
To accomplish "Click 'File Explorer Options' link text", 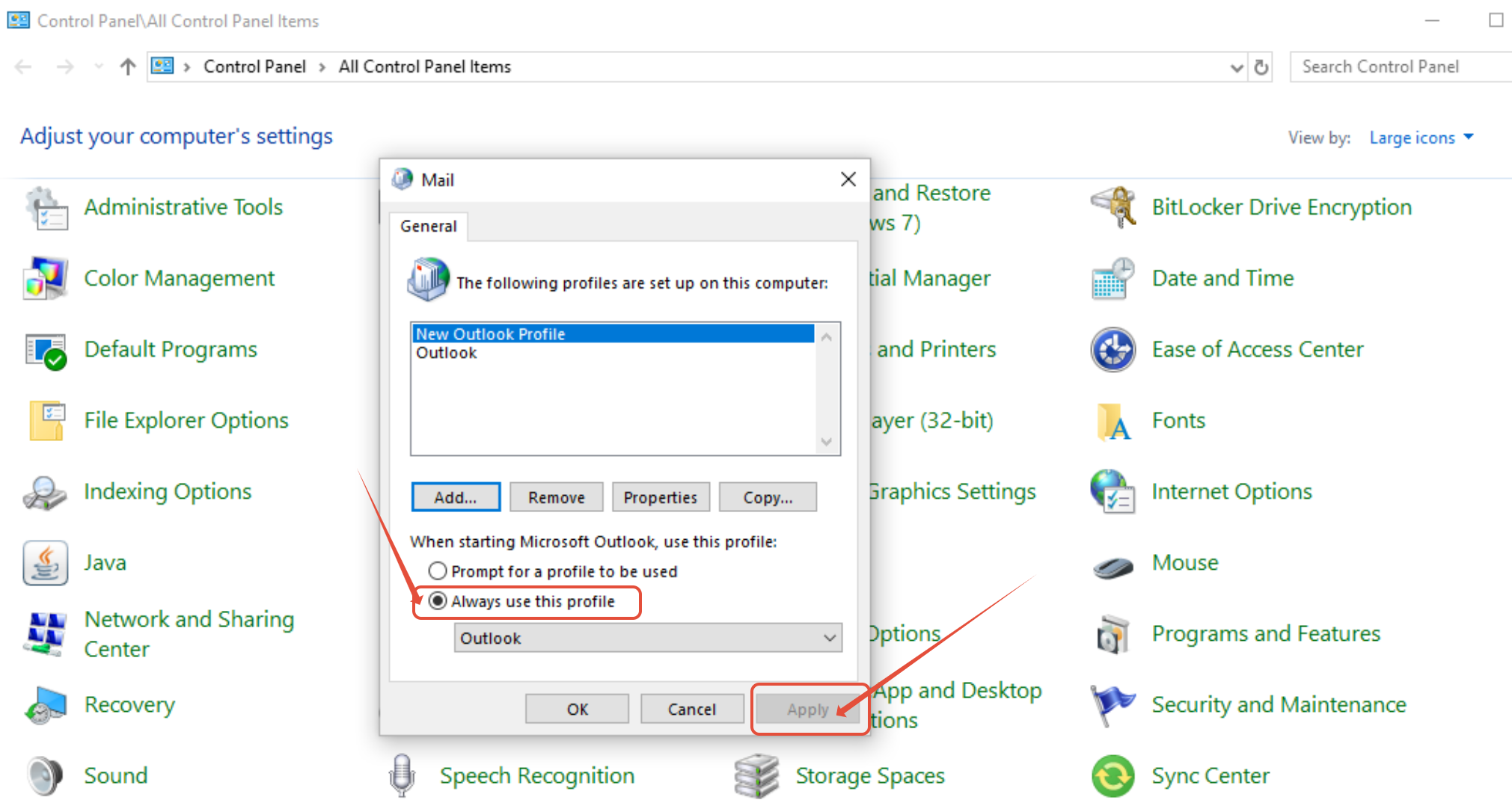I will 186,420.
